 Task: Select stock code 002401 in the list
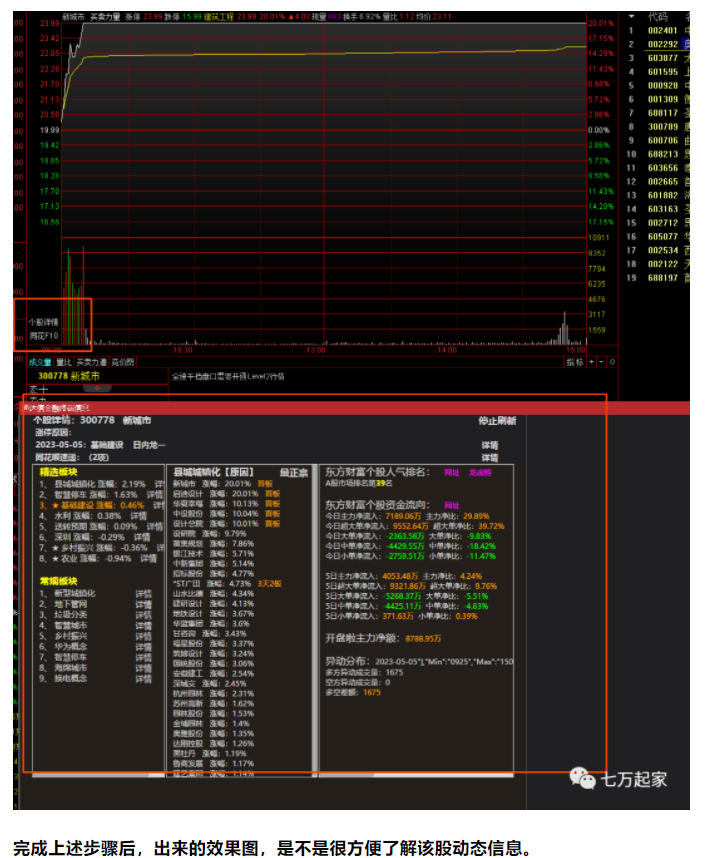(662, 31)
